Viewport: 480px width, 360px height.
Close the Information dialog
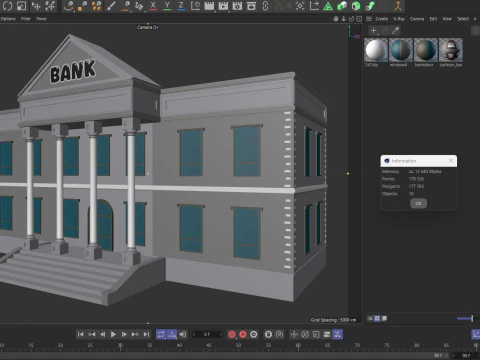click(x=451, y=161)
